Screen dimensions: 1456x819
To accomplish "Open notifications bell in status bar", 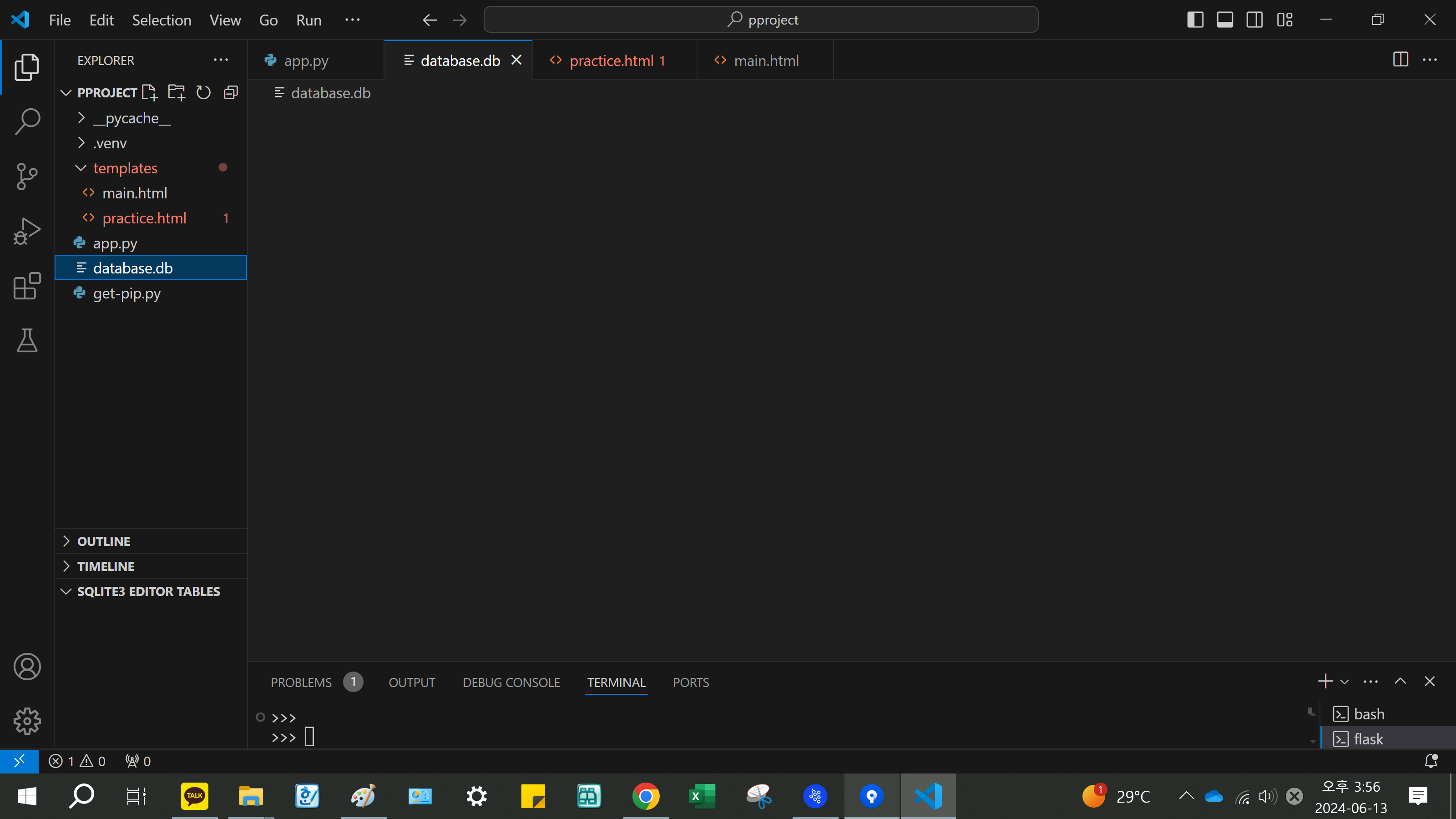I will coord(1431,761).
